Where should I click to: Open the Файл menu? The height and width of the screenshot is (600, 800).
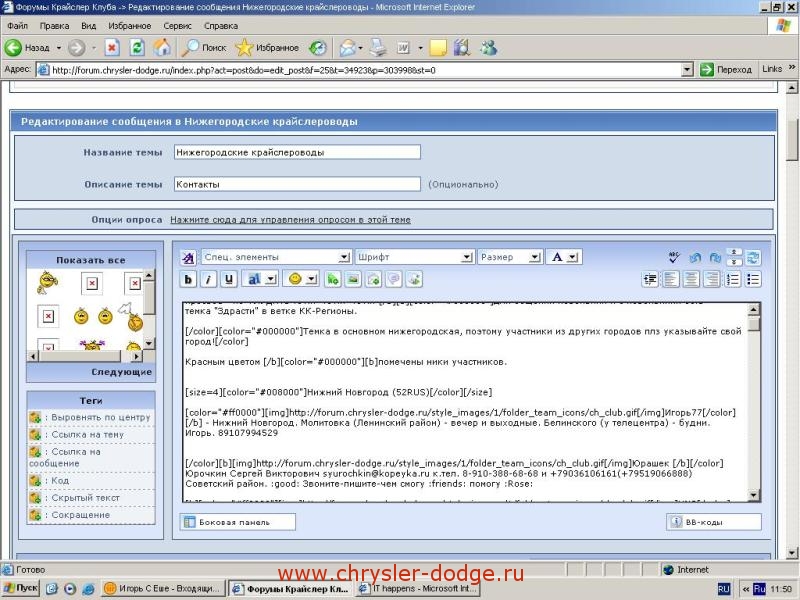pos(17,26)
